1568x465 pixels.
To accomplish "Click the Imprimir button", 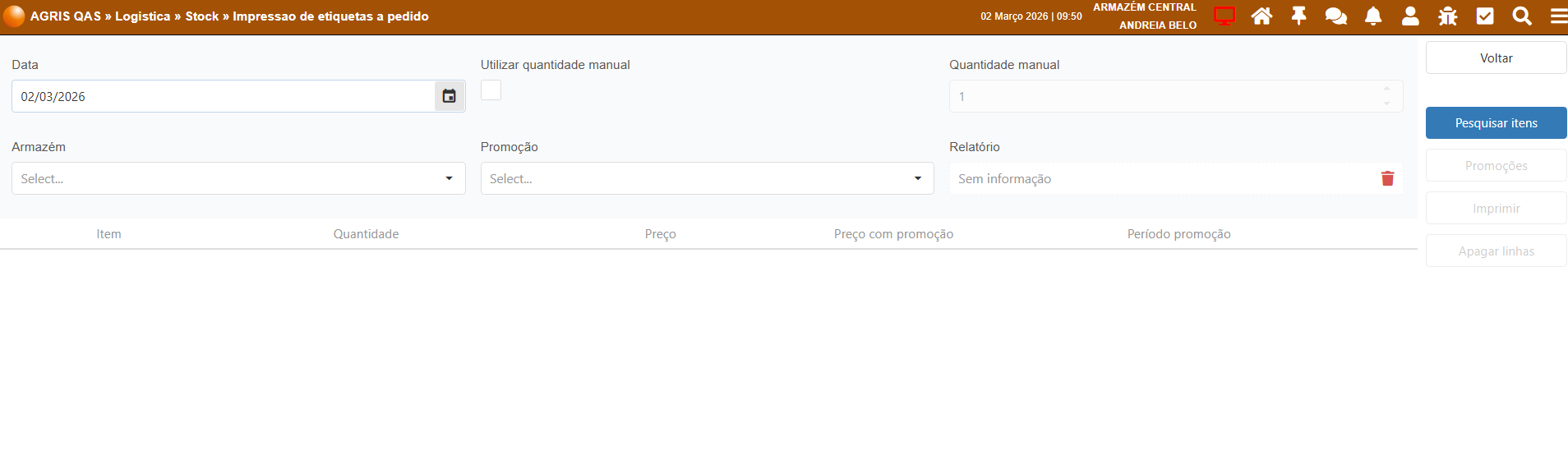I will (1497, 208).
